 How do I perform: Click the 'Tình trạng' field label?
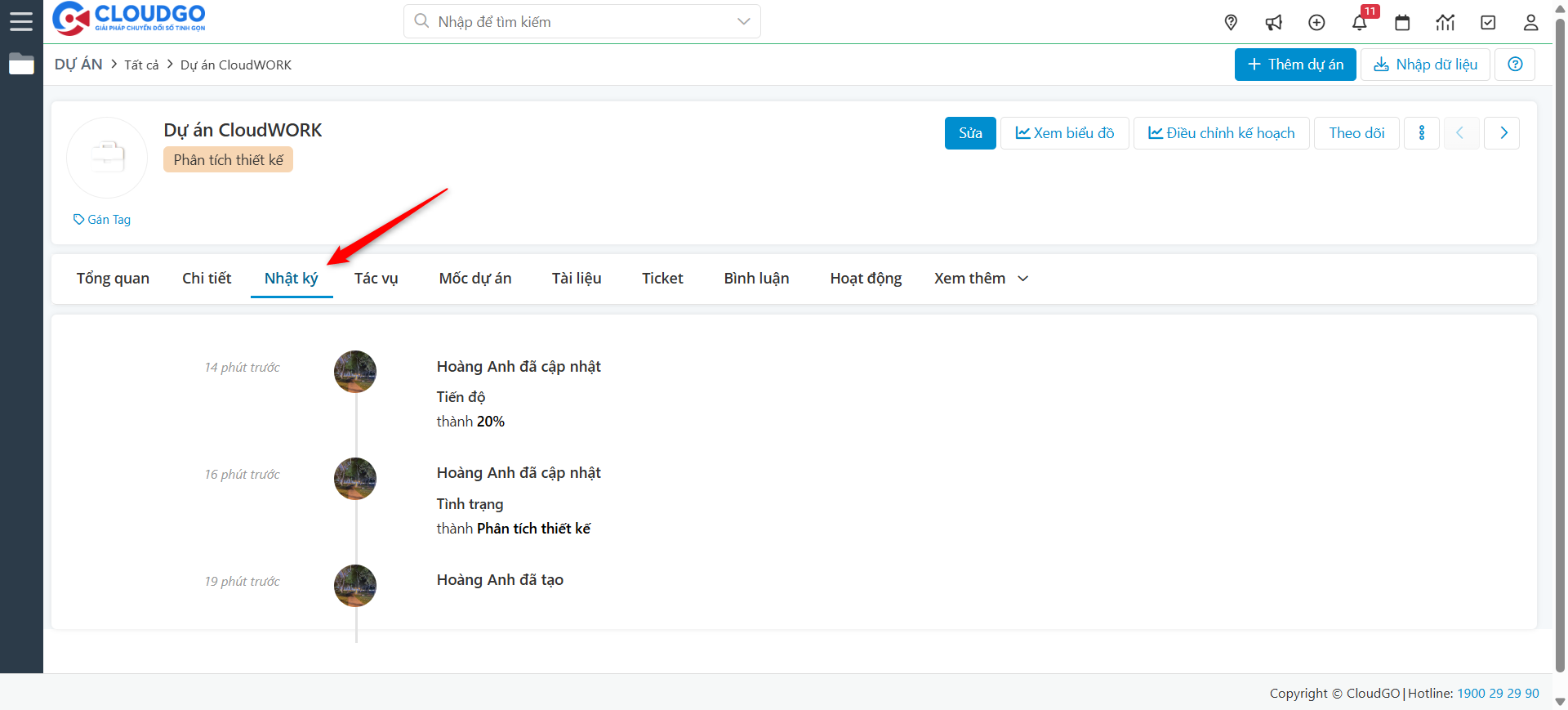(470, 504)
